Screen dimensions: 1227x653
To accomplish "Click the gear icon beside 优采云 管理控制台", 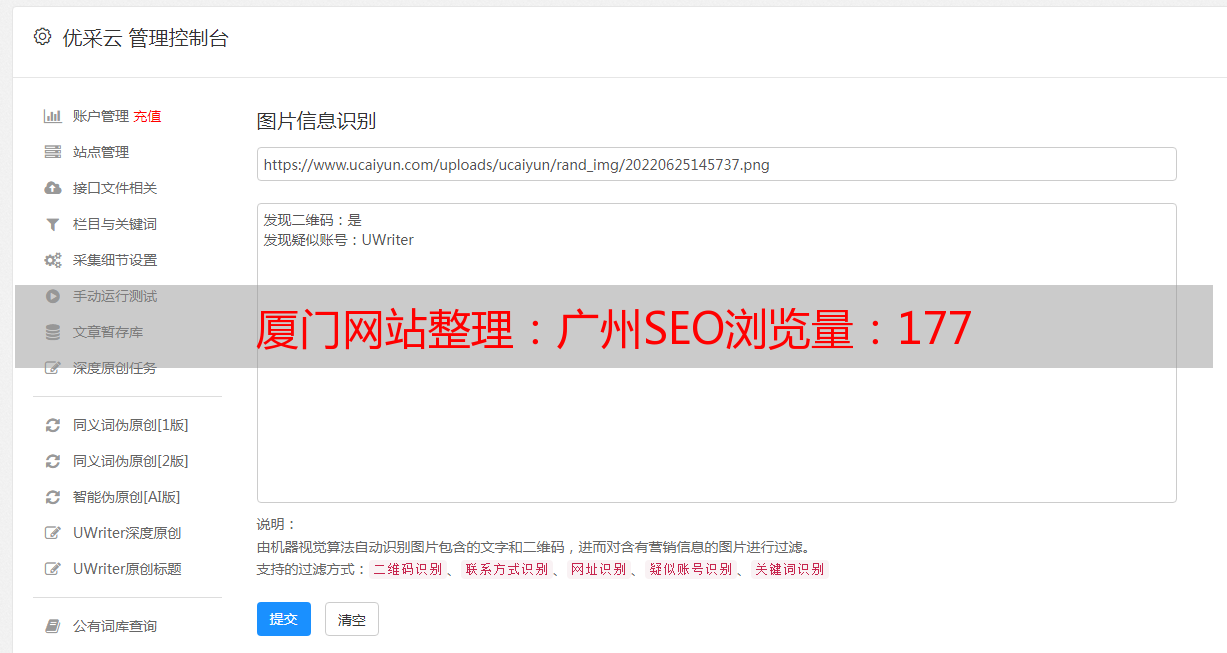I will click(42, 37).
